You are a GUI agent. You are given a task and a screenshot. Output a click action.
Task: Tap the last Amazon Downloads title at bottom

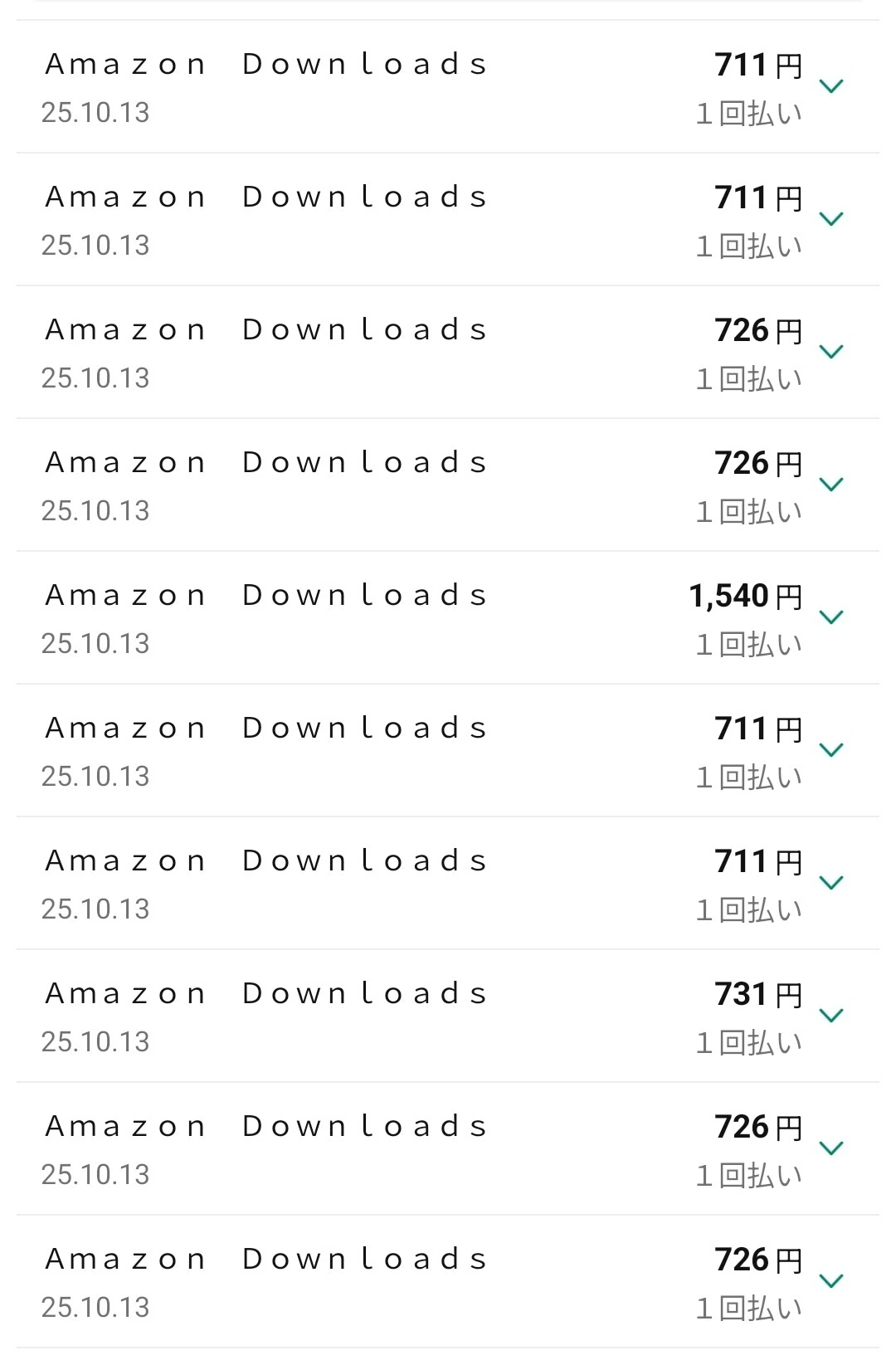pos(266,1259)
